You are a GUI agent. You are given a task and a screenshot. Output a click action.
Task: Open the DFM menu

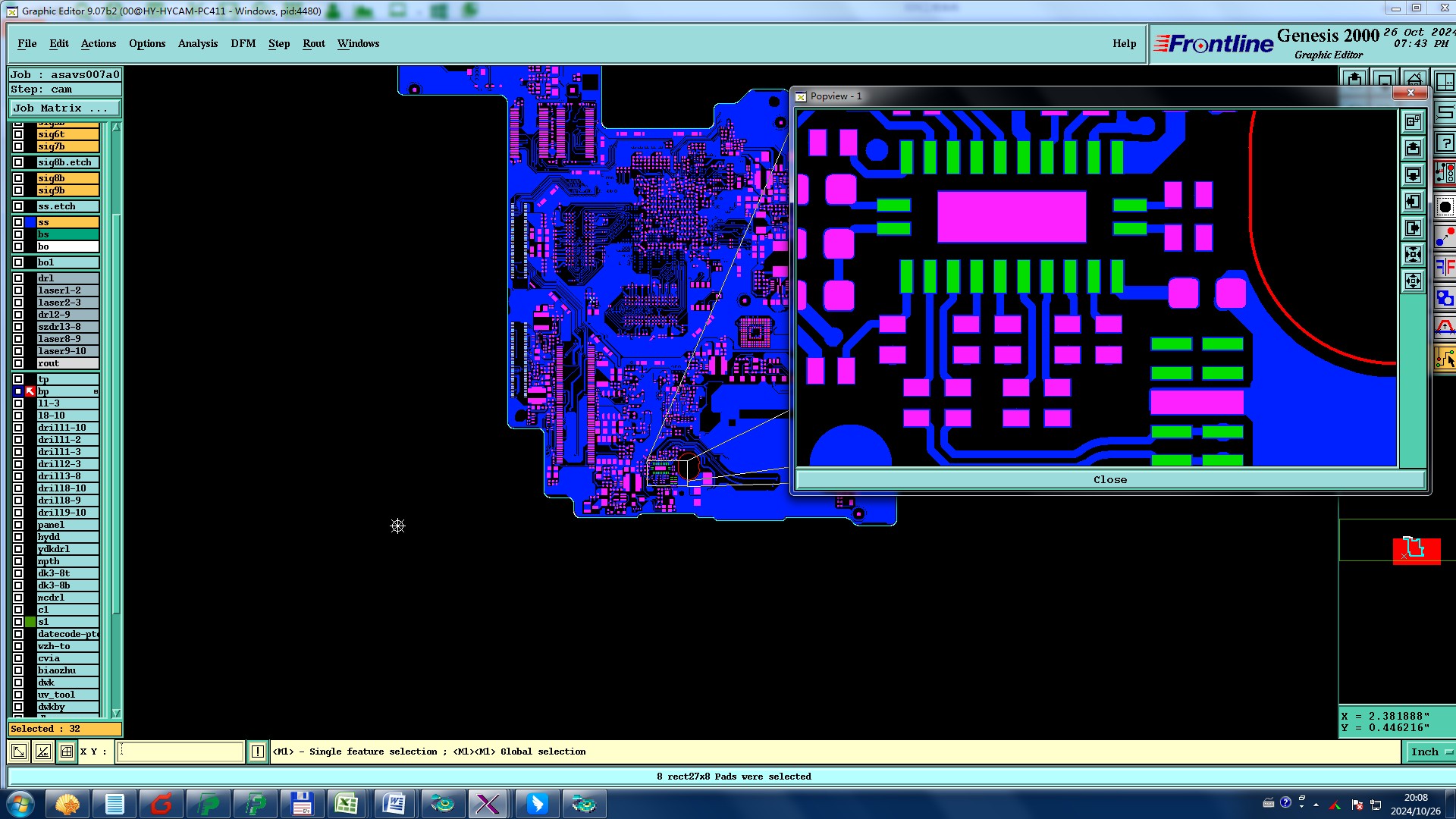point(243,43)
